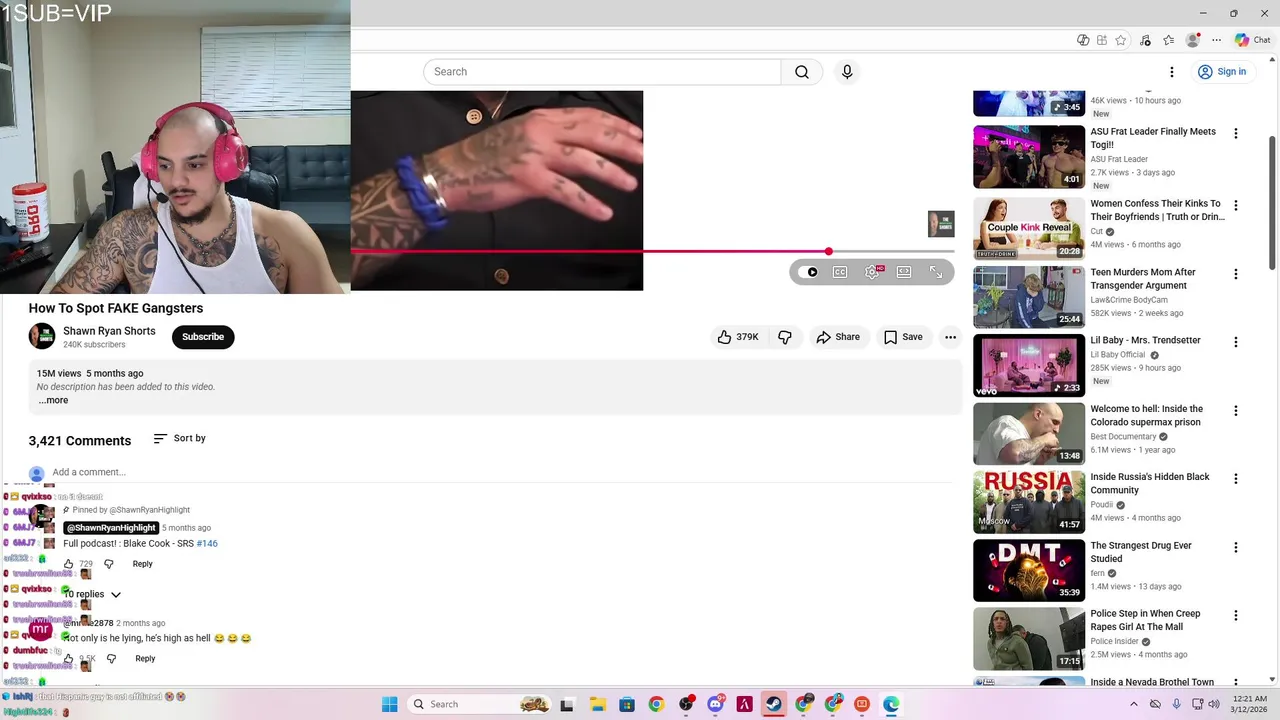Open File Explorer from the taskbar
The height and width of the screenshot is (720, 1280).
[x=597, y=704]
